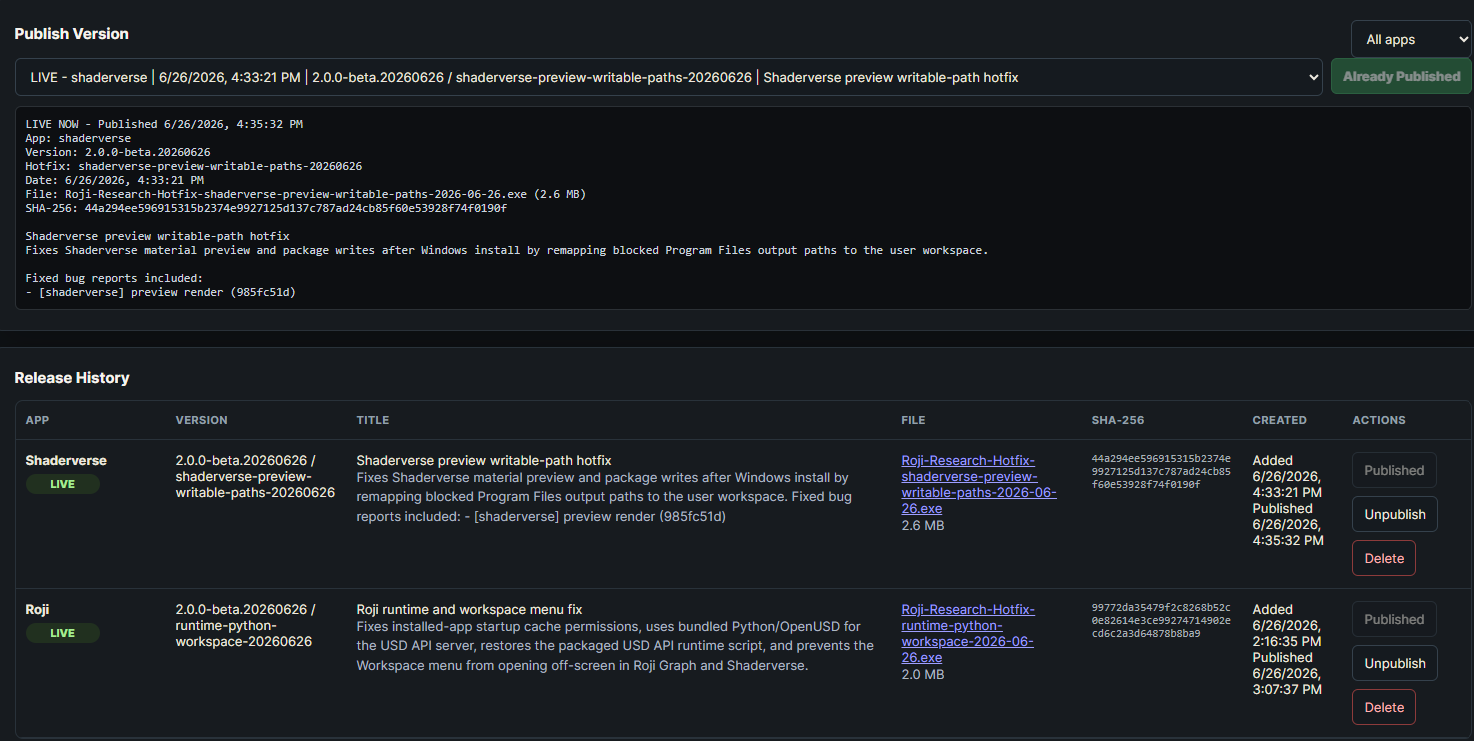Click the Roji SHA-256 hash cell
Screen dimensions: 1474x741
1162,620
